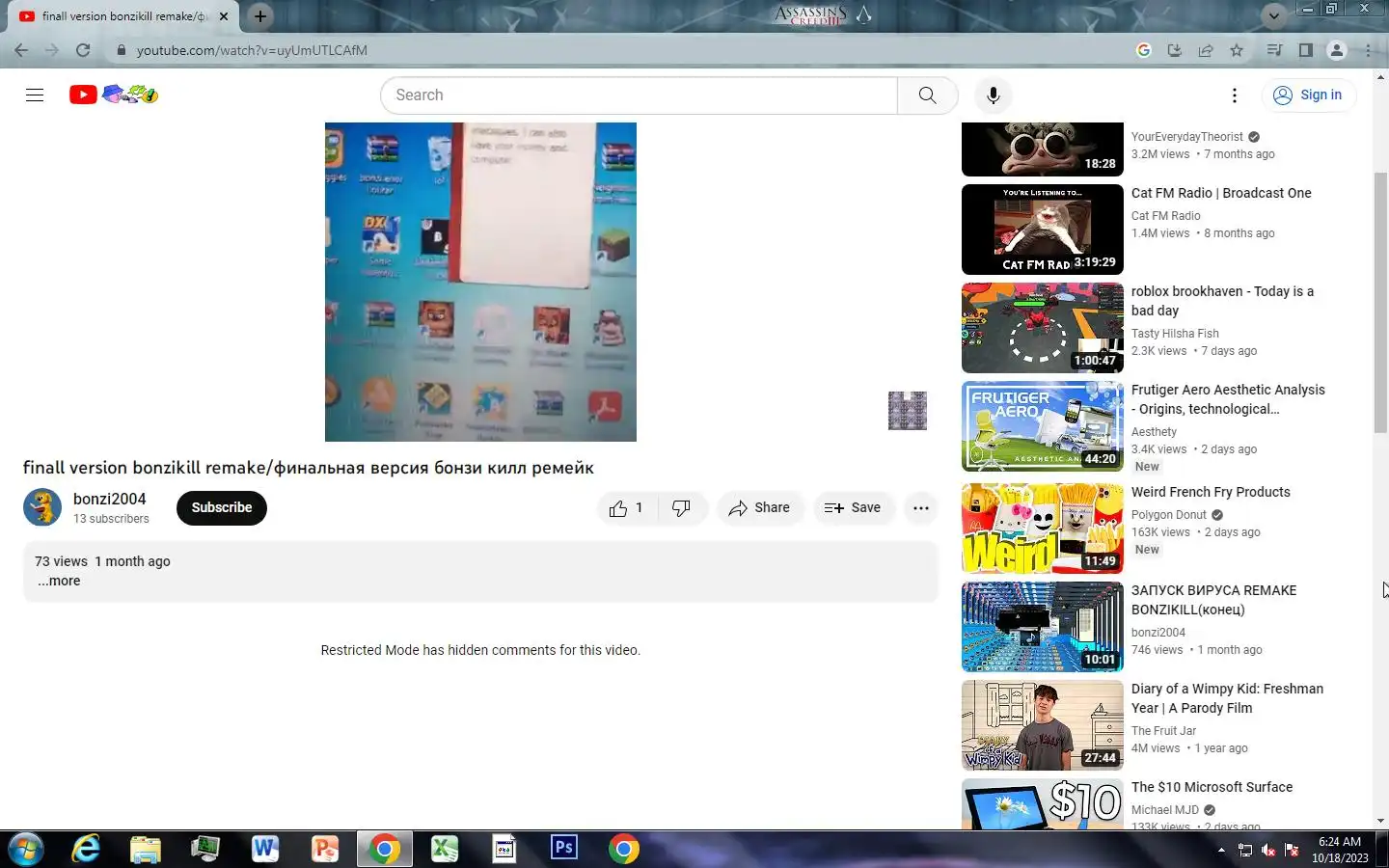Save the video to a playlist
Image resolution: width=1389 pixels, height=868 pixels.
[853, 508]
